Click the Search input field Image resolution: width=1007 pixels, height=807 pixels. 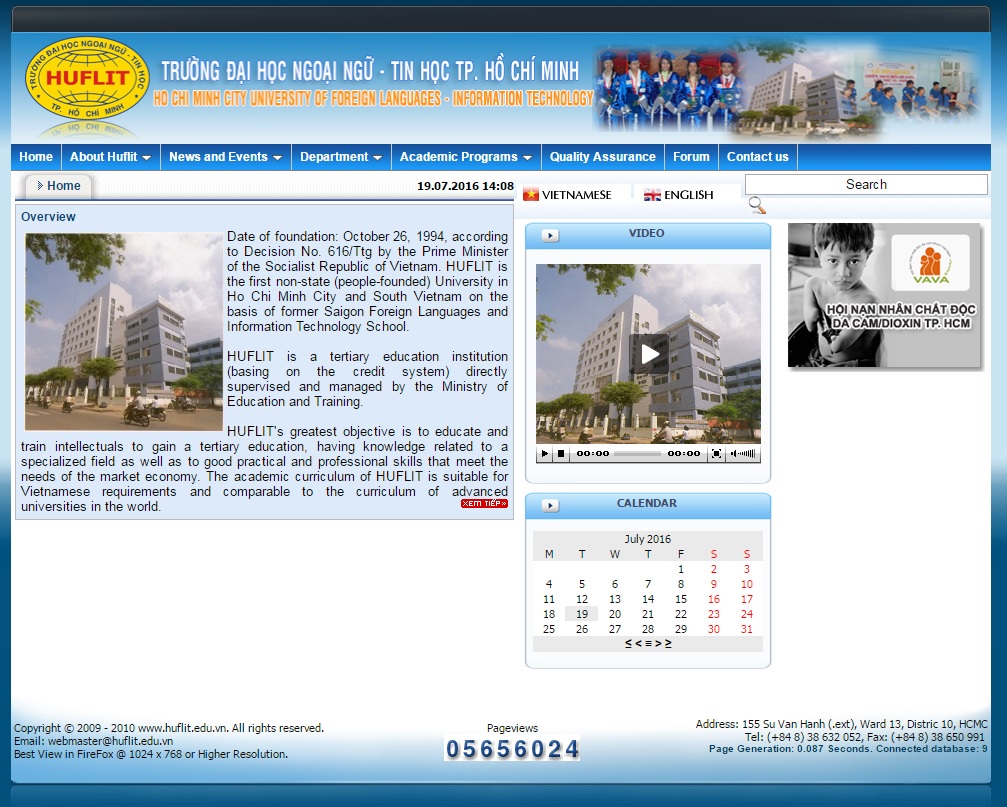pos(866,184)
